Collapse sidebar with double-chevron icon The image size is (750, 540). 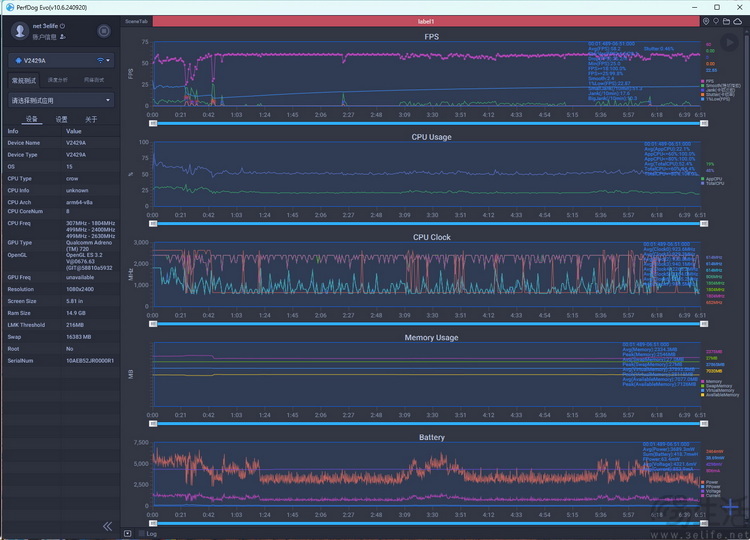pos(108,526)
